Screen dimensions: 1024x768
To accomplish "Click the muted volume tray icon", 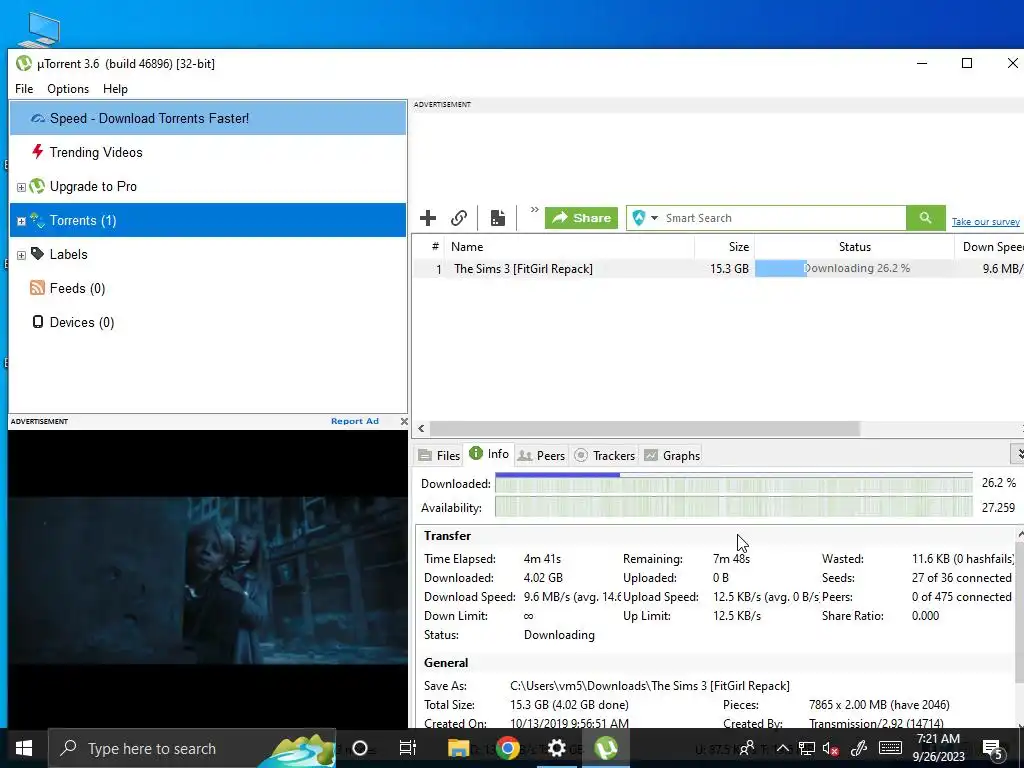I will tap(830, 748).
